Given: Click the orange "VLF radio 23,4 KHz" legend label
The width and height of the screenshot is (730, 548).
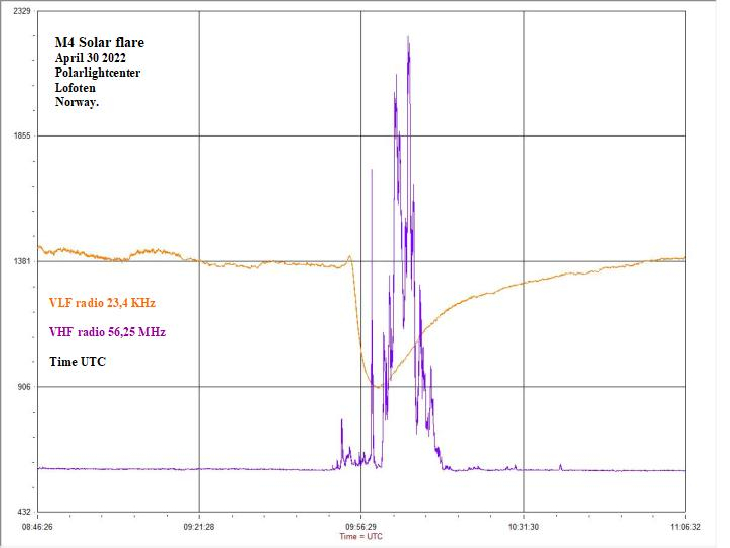Looking at the screenshot, I should (102, 302).
